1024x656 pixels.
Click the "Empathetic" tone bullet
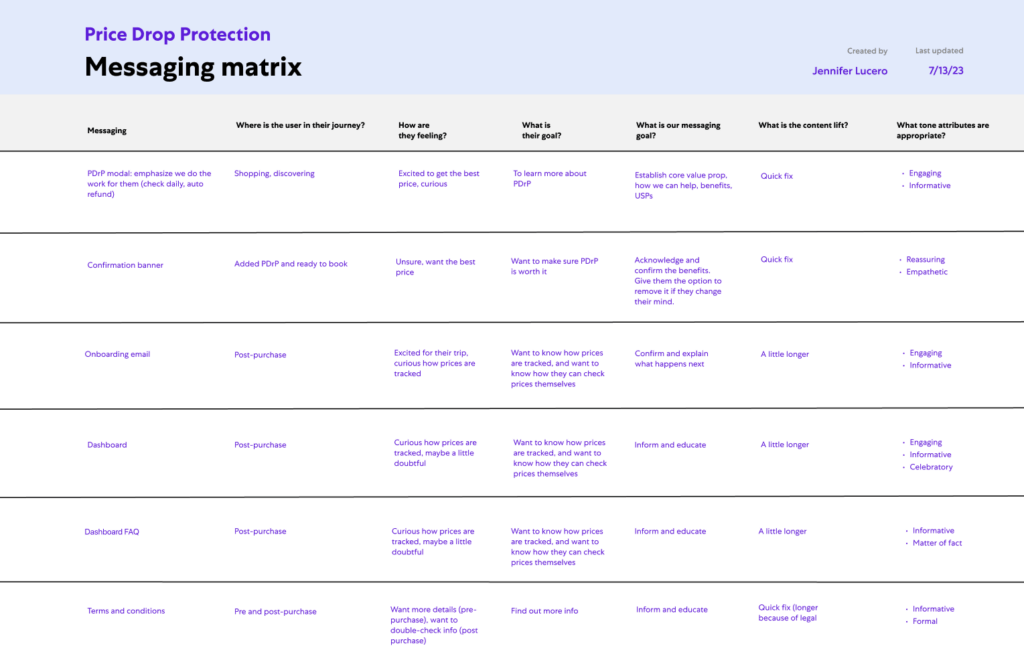(927, 272)
